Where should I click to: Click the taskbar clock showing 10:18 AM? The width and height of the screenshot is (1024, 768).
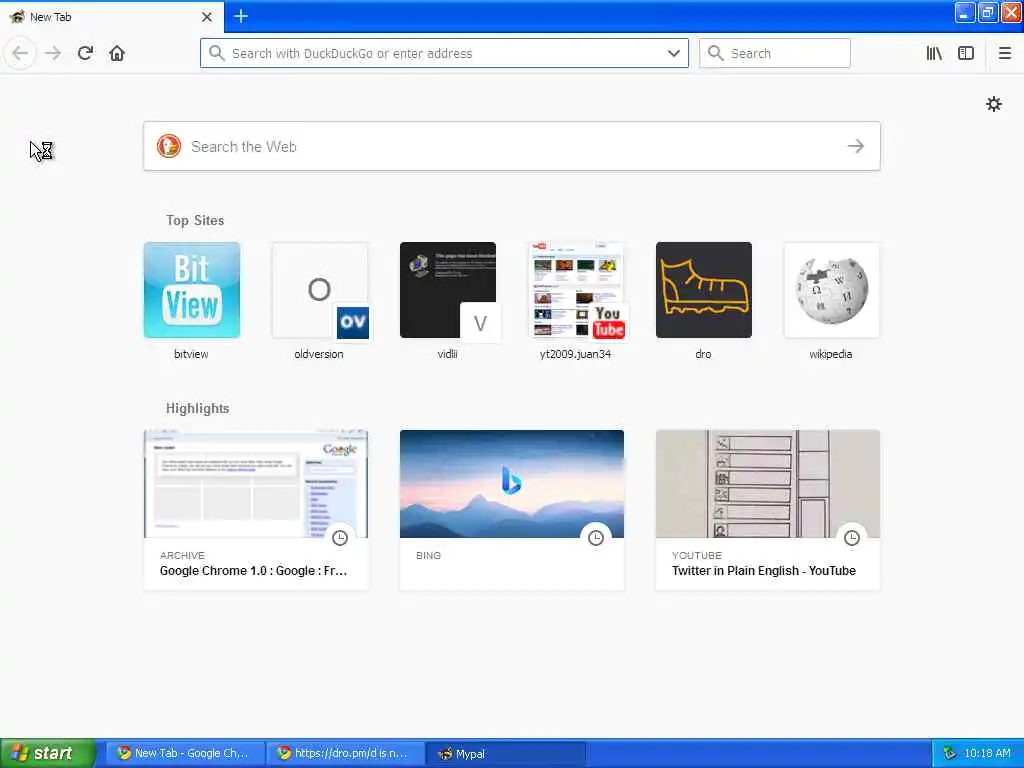pyautogui.click(x=987, y=754)
